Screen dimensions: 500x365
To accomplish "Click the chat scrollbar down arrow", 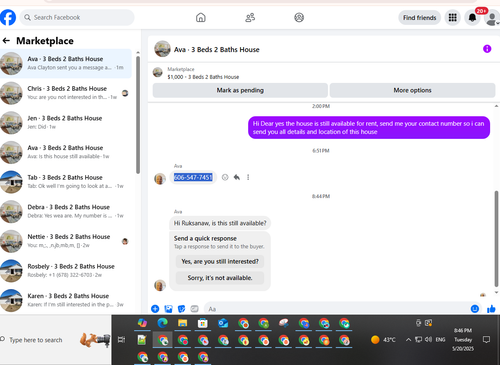I will (496, 292).
